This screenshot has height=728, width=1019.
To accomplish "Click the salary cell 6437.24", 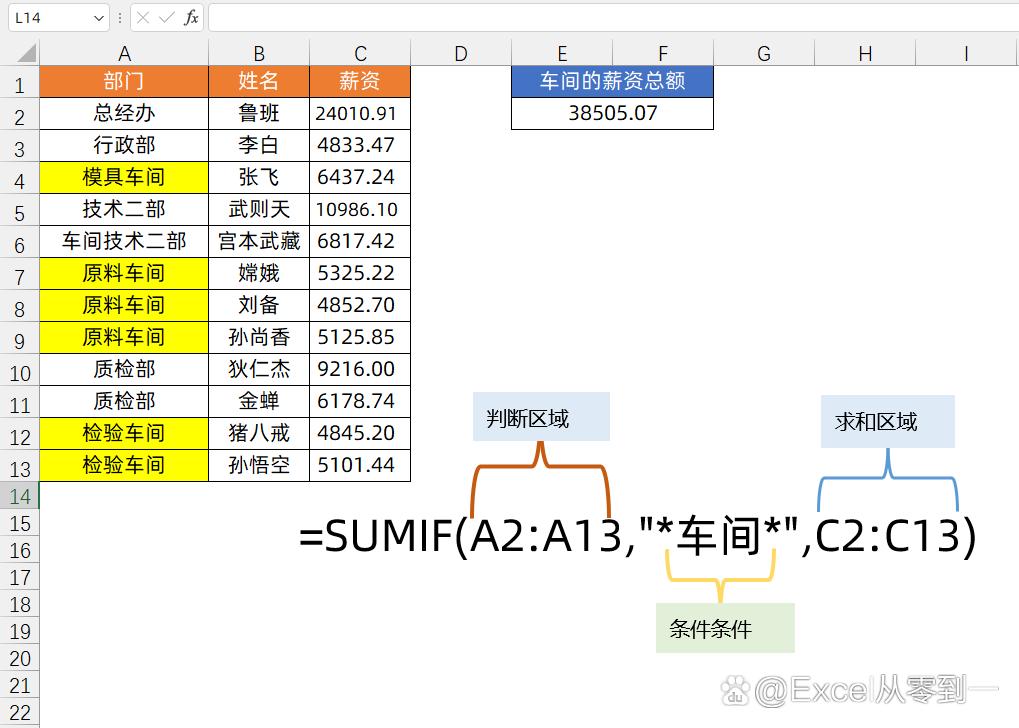I will 360,177.
